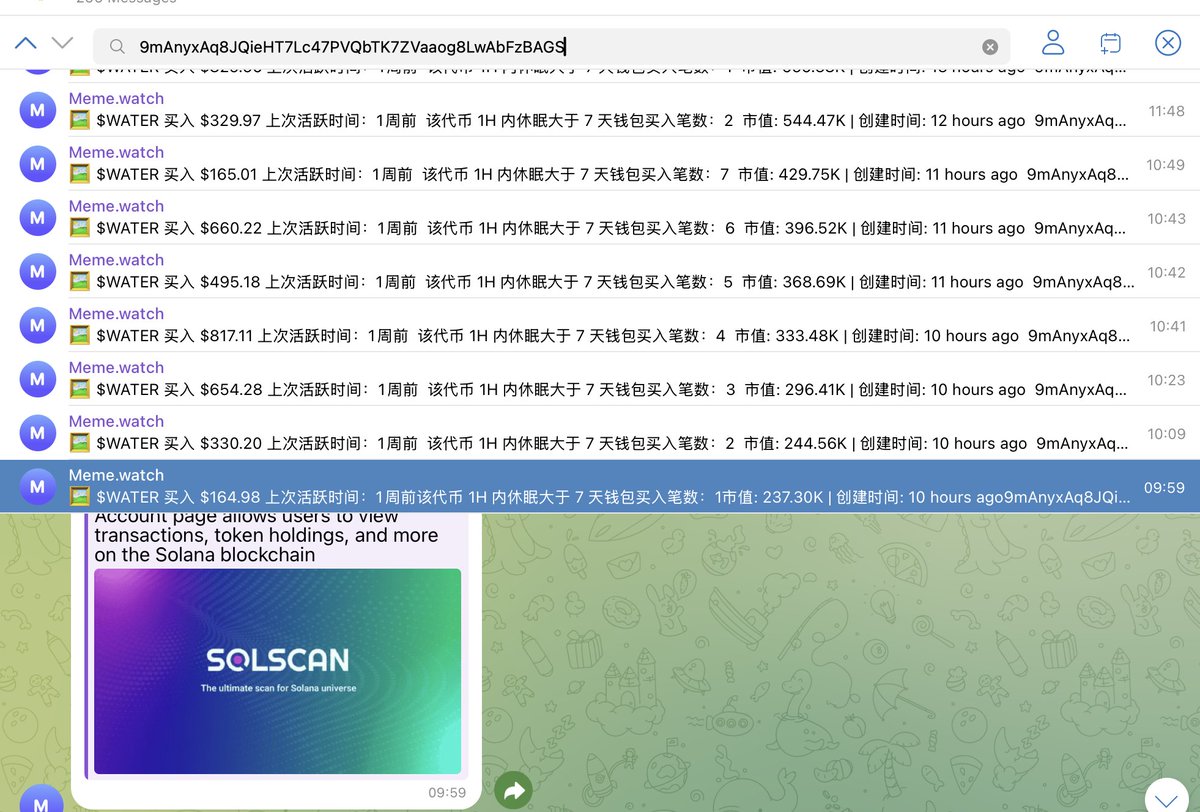Click the 10:23 timestamp

[x=1166, y=381]
